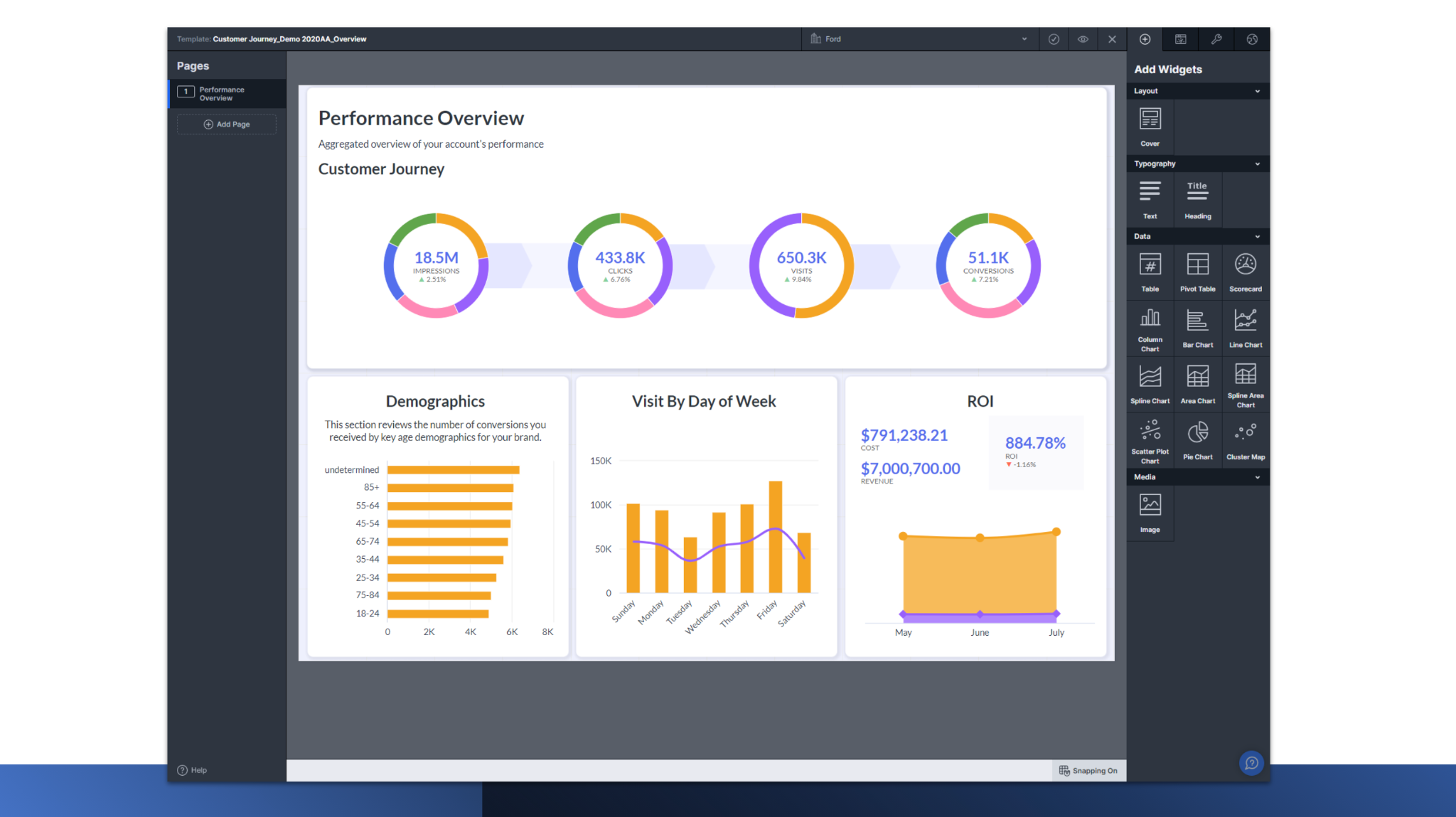Open the Help link

tap(192, 770)
